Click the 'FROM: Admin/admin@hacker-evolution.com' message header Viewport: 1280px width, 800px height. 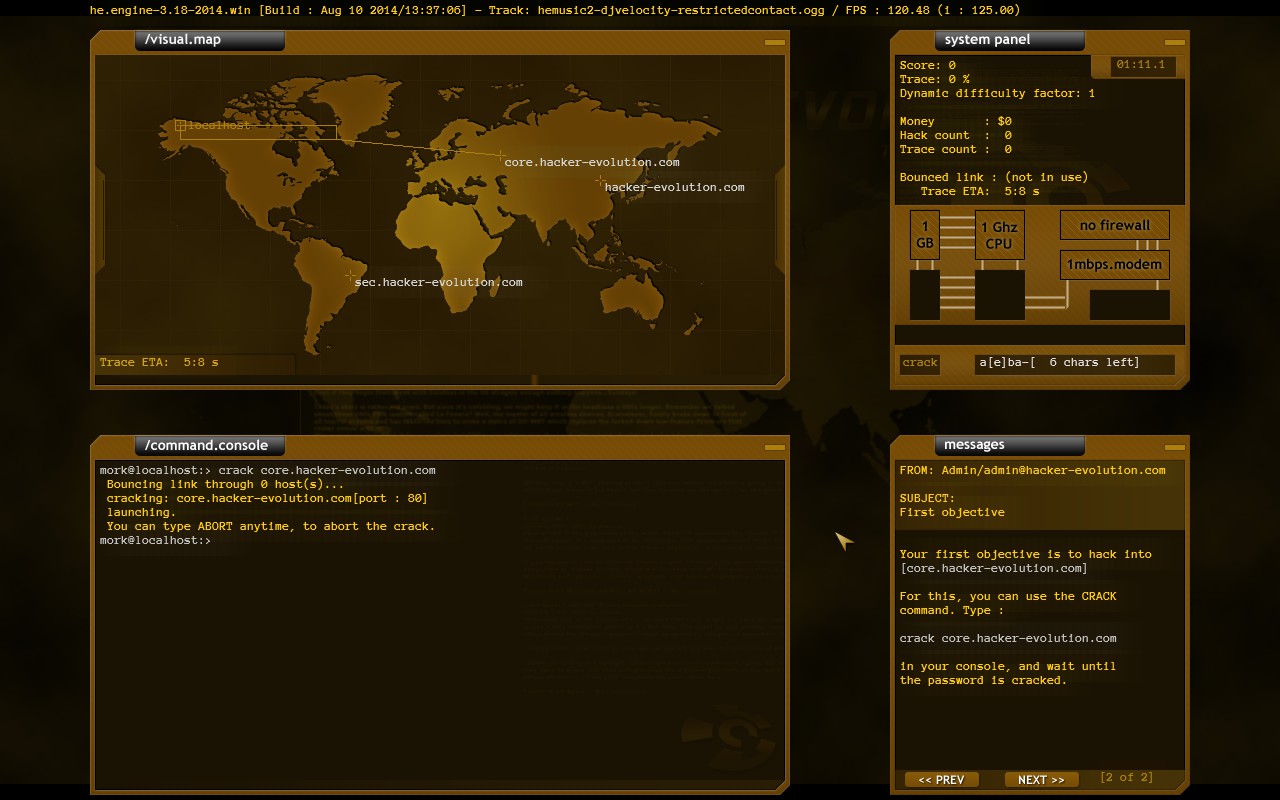pyautogui.click(x=1033, y=470)
